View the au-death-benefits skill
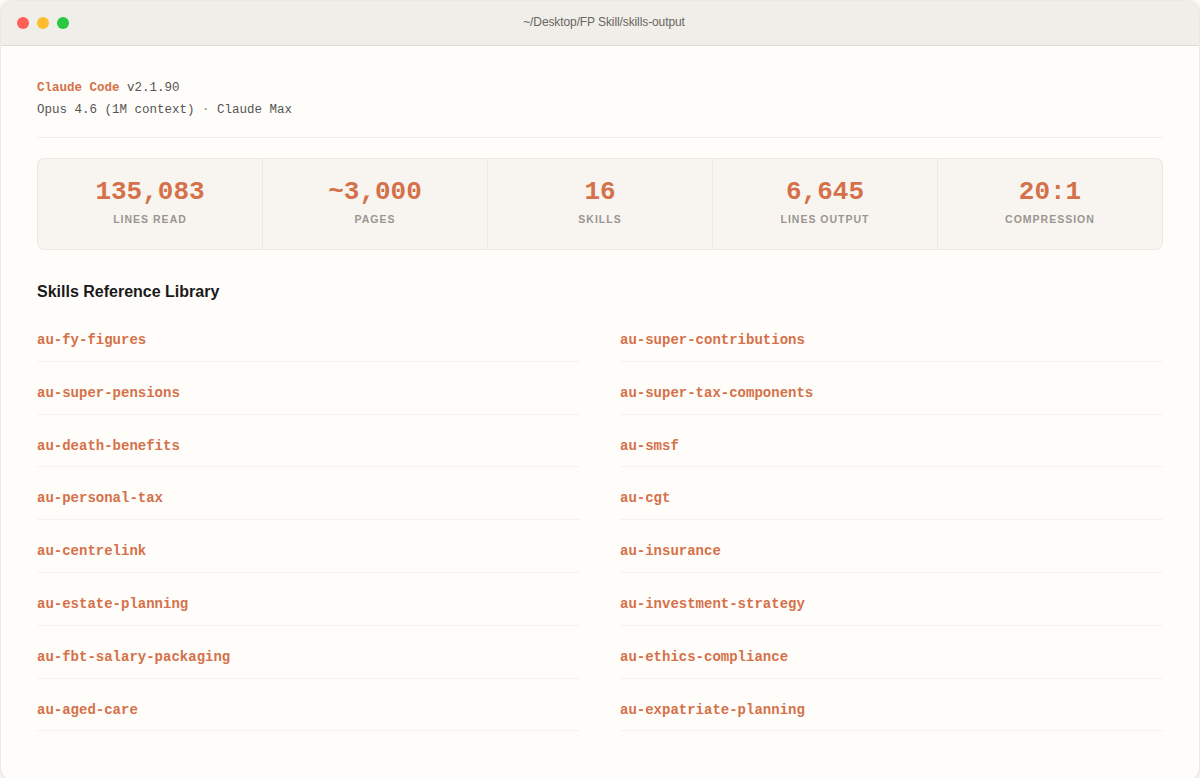Viewport: 1200px width, 778px height. (x=108, y=446)
